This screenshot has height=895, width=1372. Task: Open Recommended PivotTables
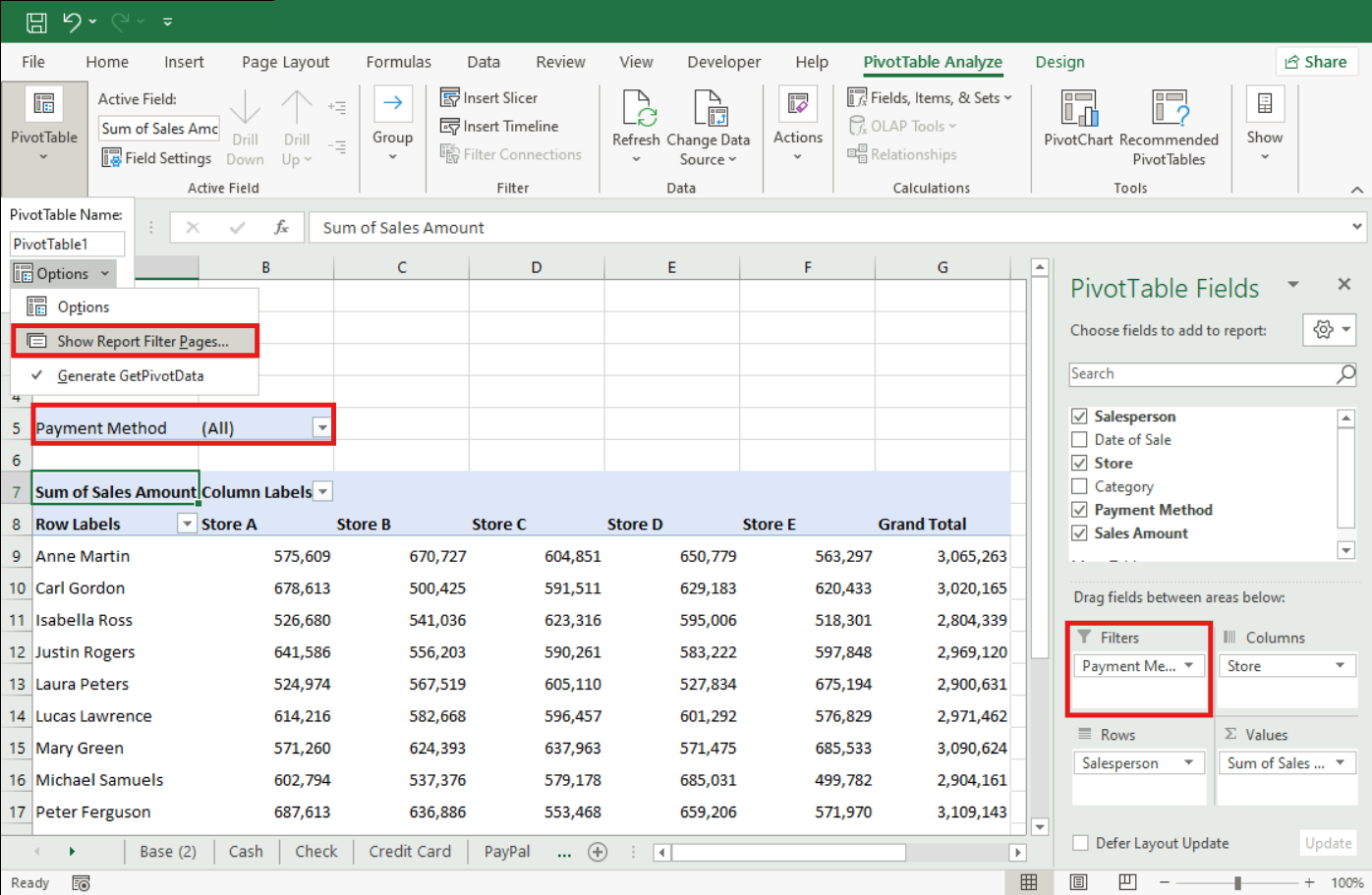pyautogui.click(x=1169, y=110)
